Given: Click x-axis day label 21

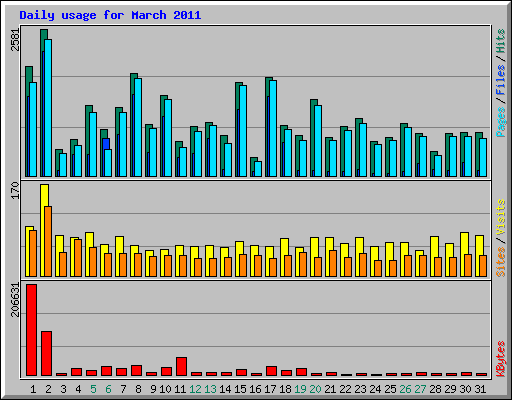Looking at the screenshot, I should [330, 389].
